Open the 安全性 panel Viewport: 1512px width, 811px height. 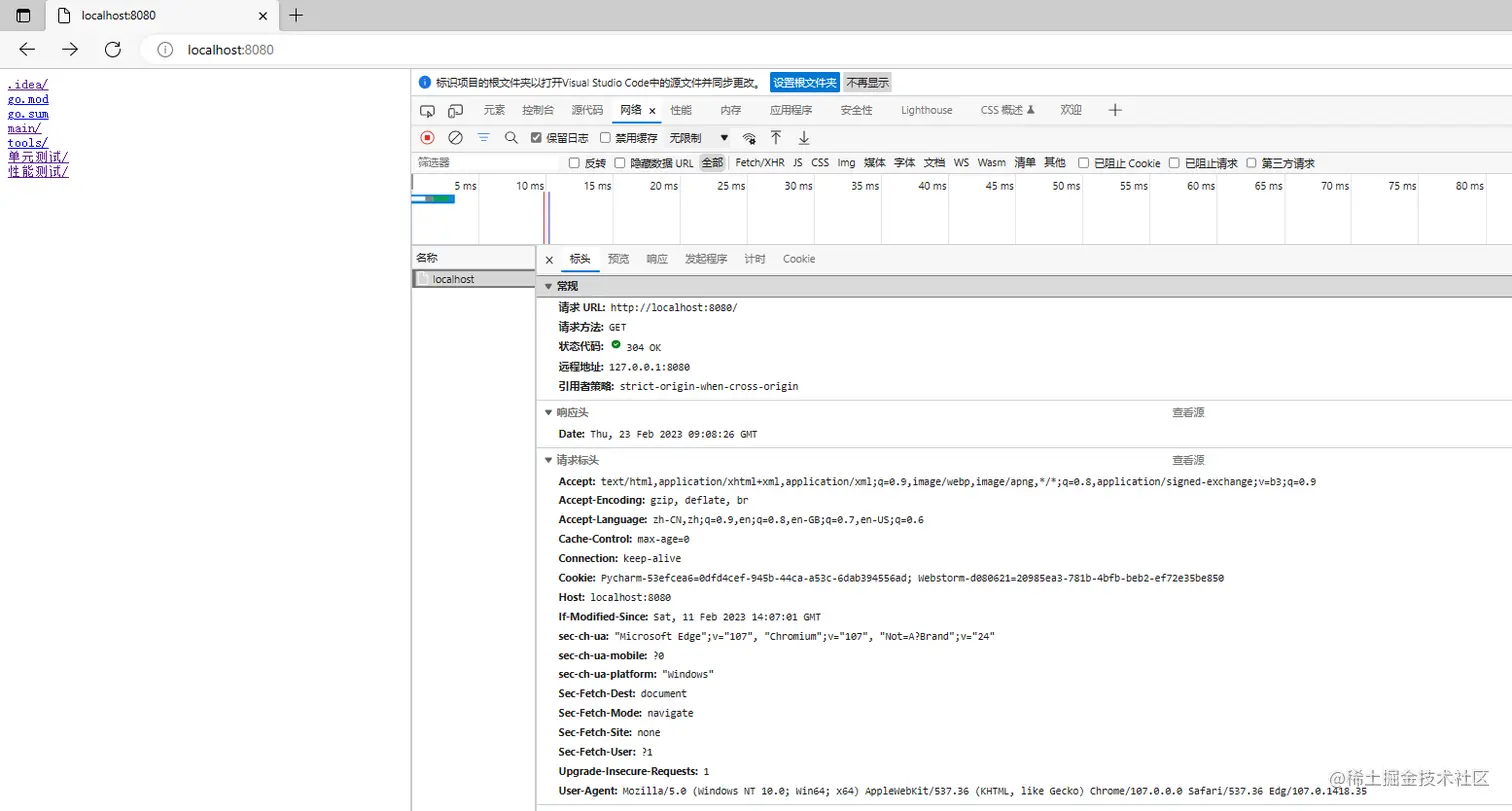click(856, 111)
